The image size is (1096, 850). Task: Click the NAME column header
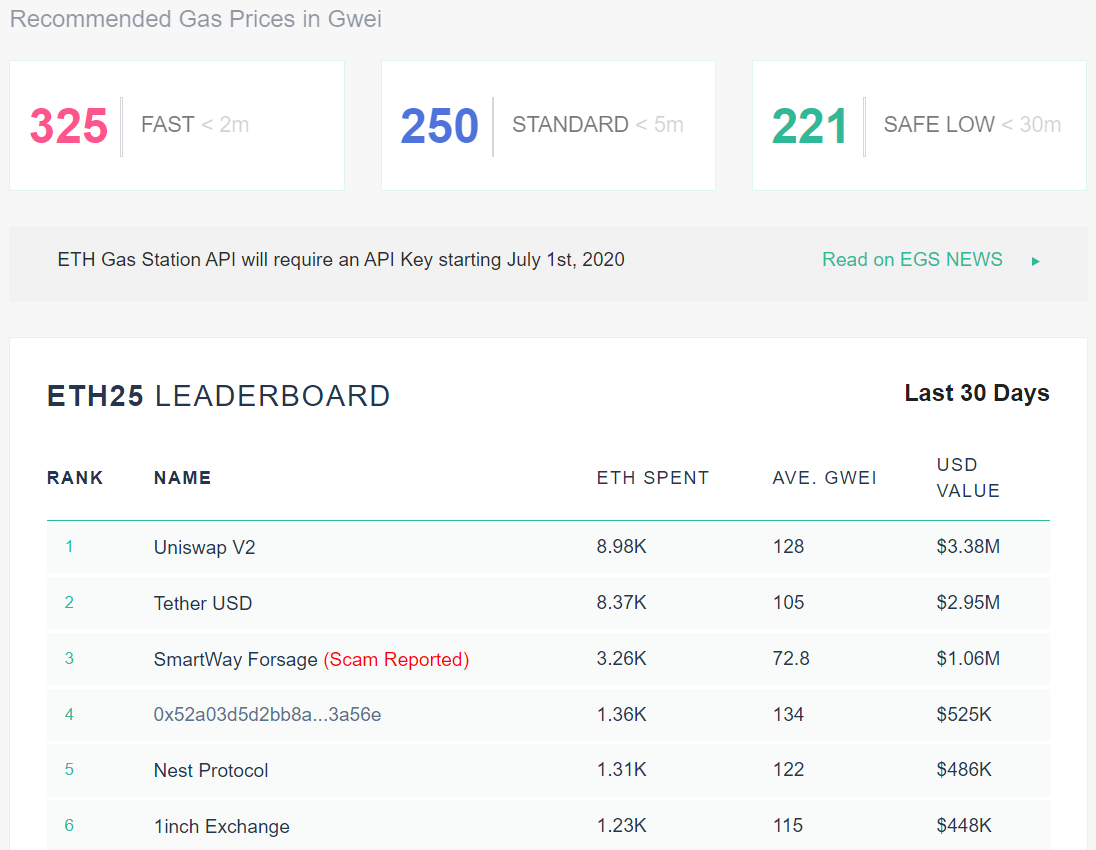[182, 478]
